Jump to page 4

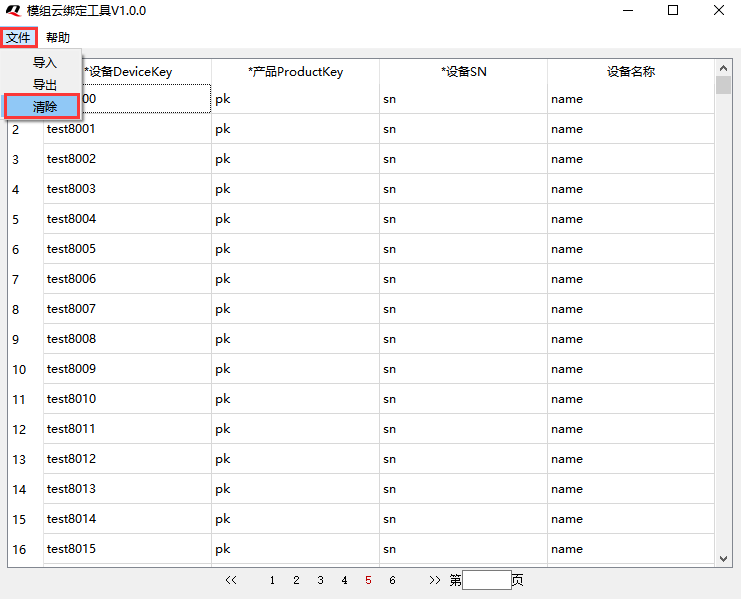pos(345,580)
